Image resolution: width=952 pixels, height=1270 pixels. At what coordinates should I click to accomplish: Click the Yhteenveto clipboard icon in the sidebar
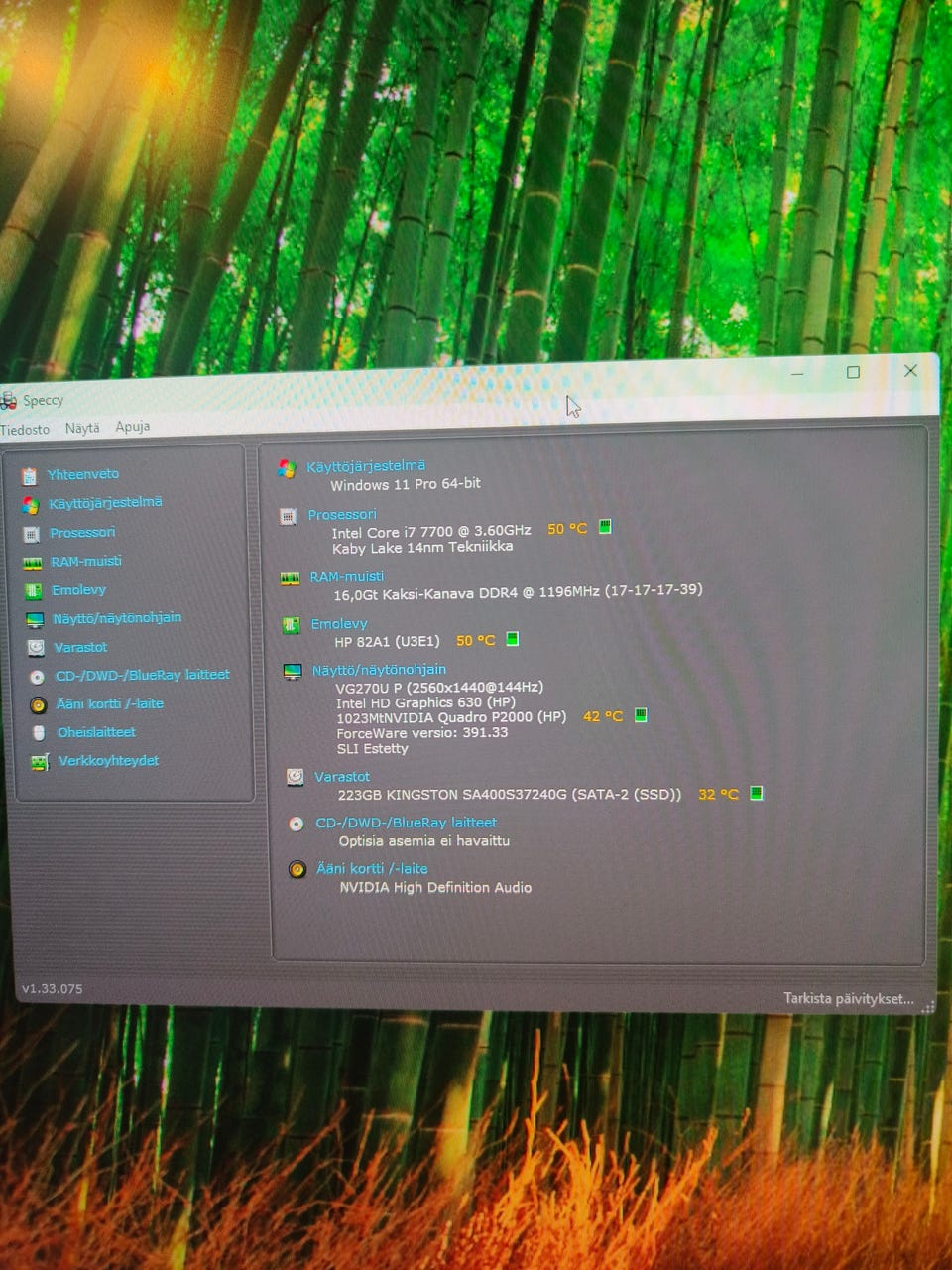[x=29, y=476]
